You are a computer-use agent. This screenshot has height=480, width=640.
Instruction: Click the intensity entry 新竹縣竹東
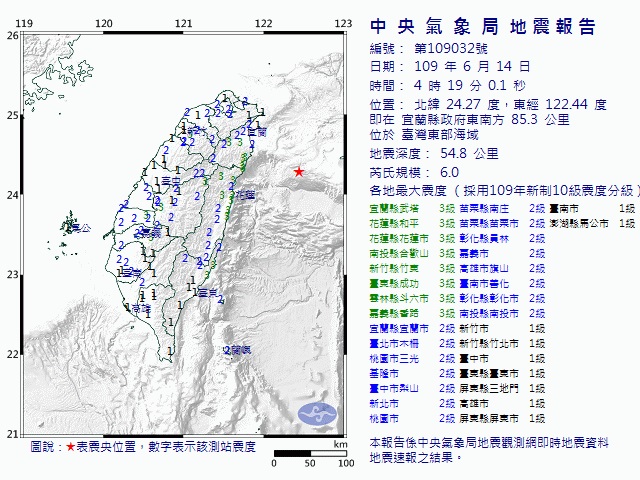coord(394,269)
